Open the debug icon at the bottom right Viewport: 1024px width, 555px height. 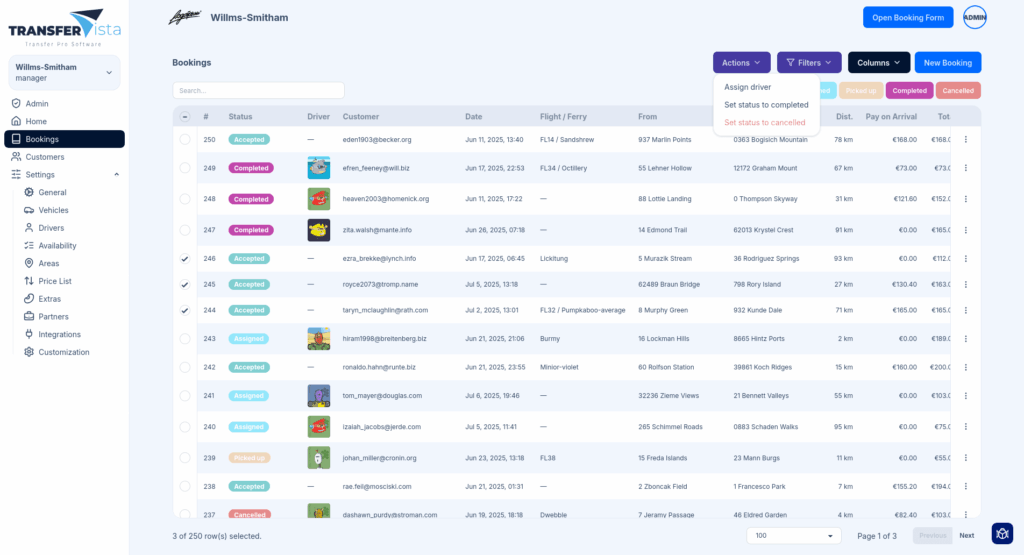tap(1002, 533)
